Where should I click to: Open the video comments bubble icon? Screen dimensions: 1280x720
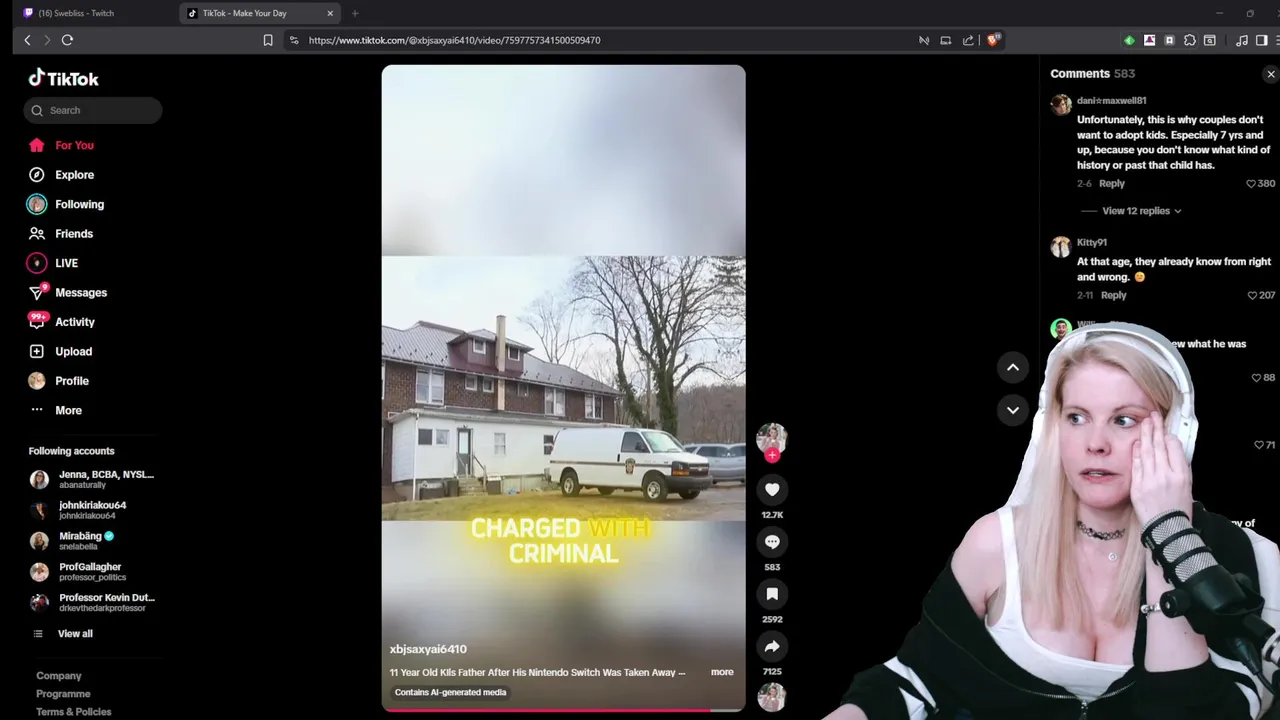tap(772, 541)
